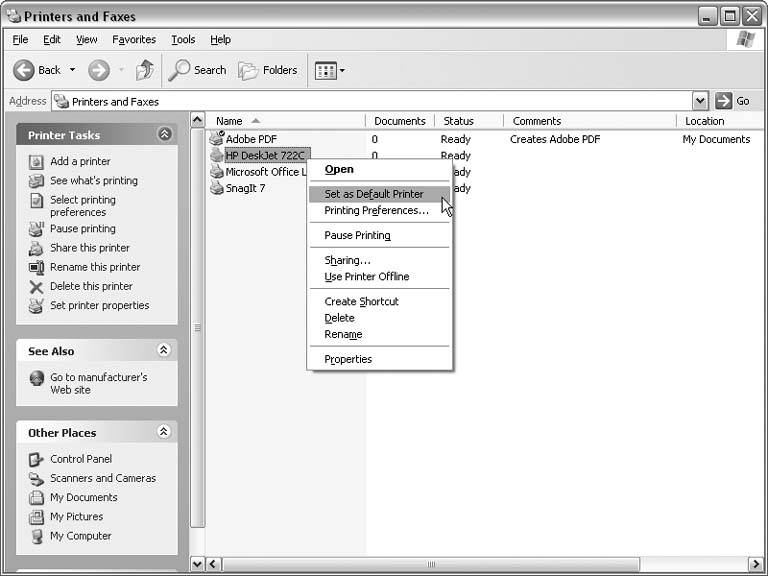Click the Go button
This screenshot has width=768, height=576.
click(732, 101)
